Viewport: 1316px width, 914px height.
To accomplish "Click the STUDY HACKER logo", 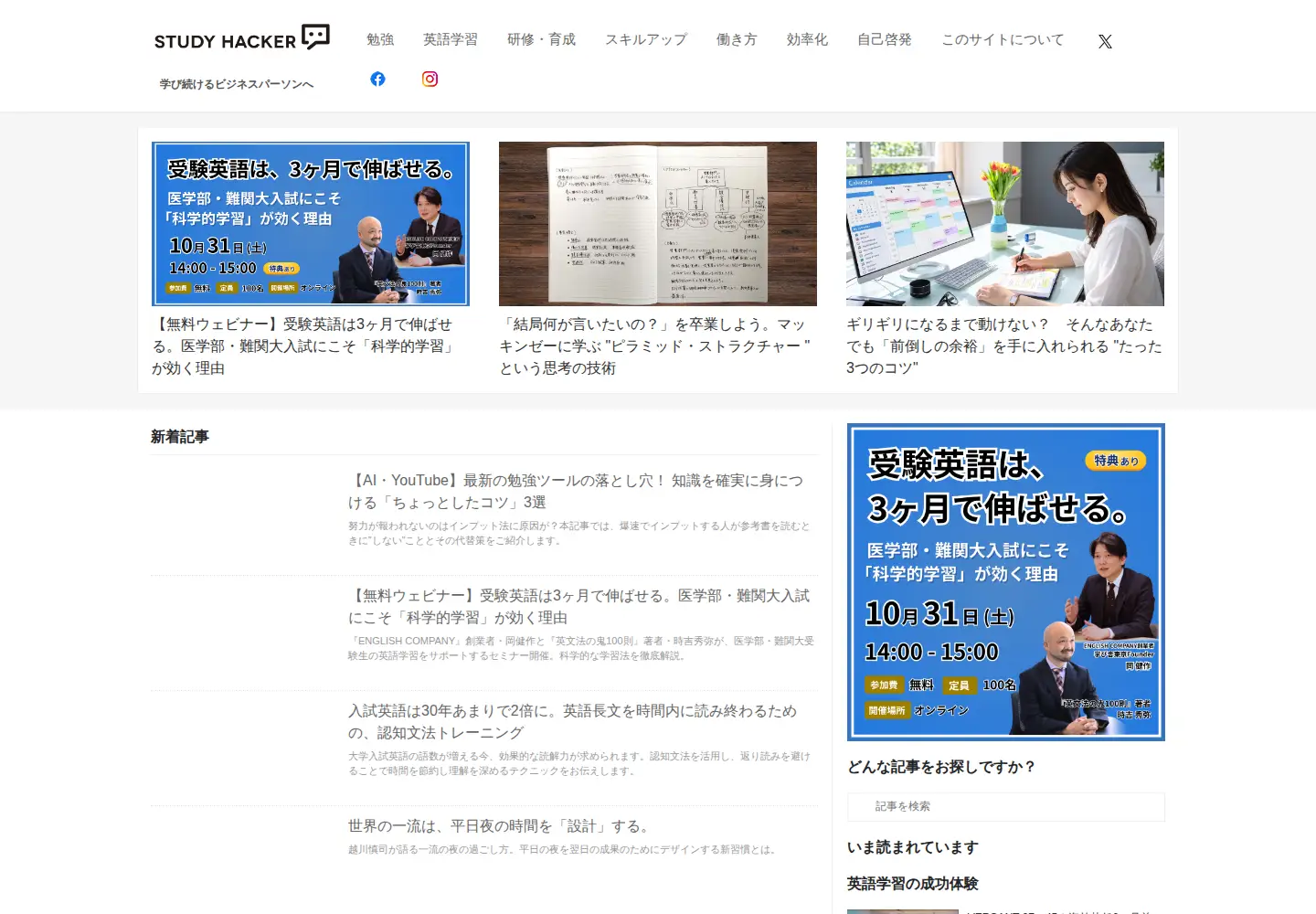I will coord(242,38).
